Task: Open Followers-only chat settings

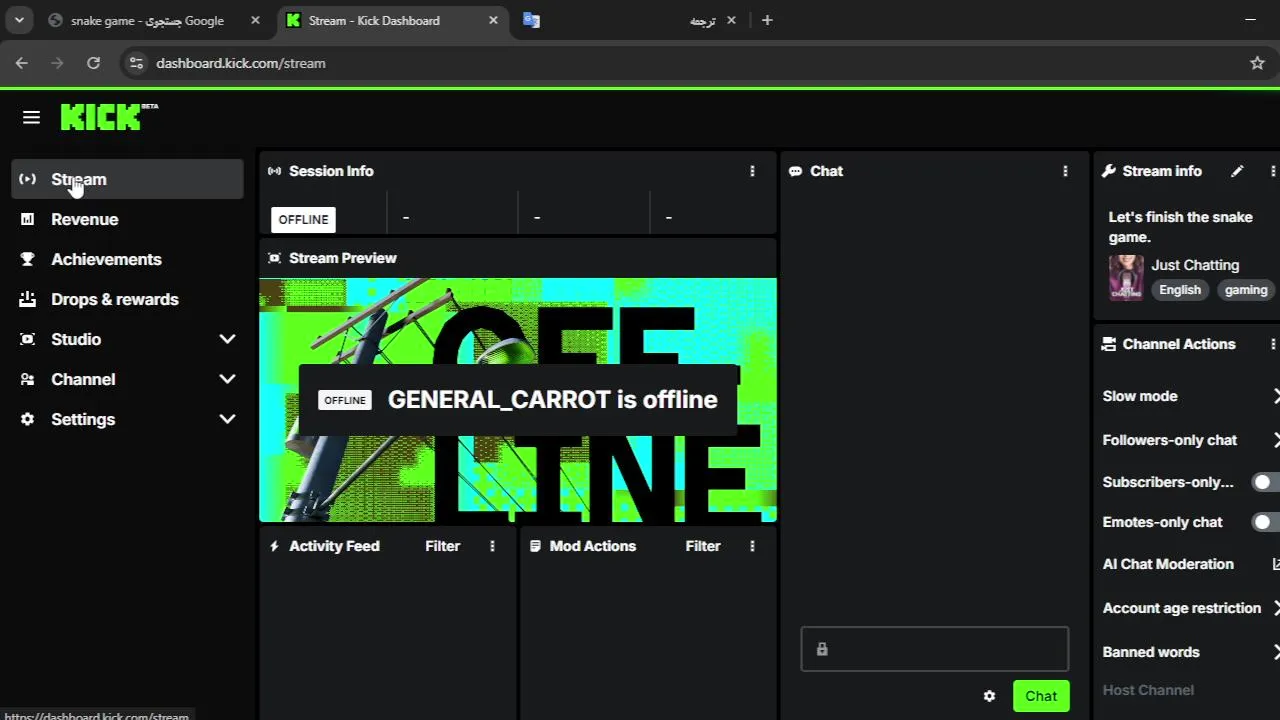Action: coord(1191,440)
